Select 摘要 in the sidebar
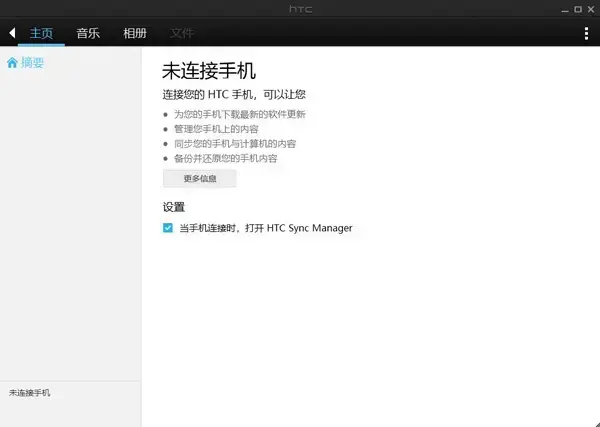 [x=32, y=62]
